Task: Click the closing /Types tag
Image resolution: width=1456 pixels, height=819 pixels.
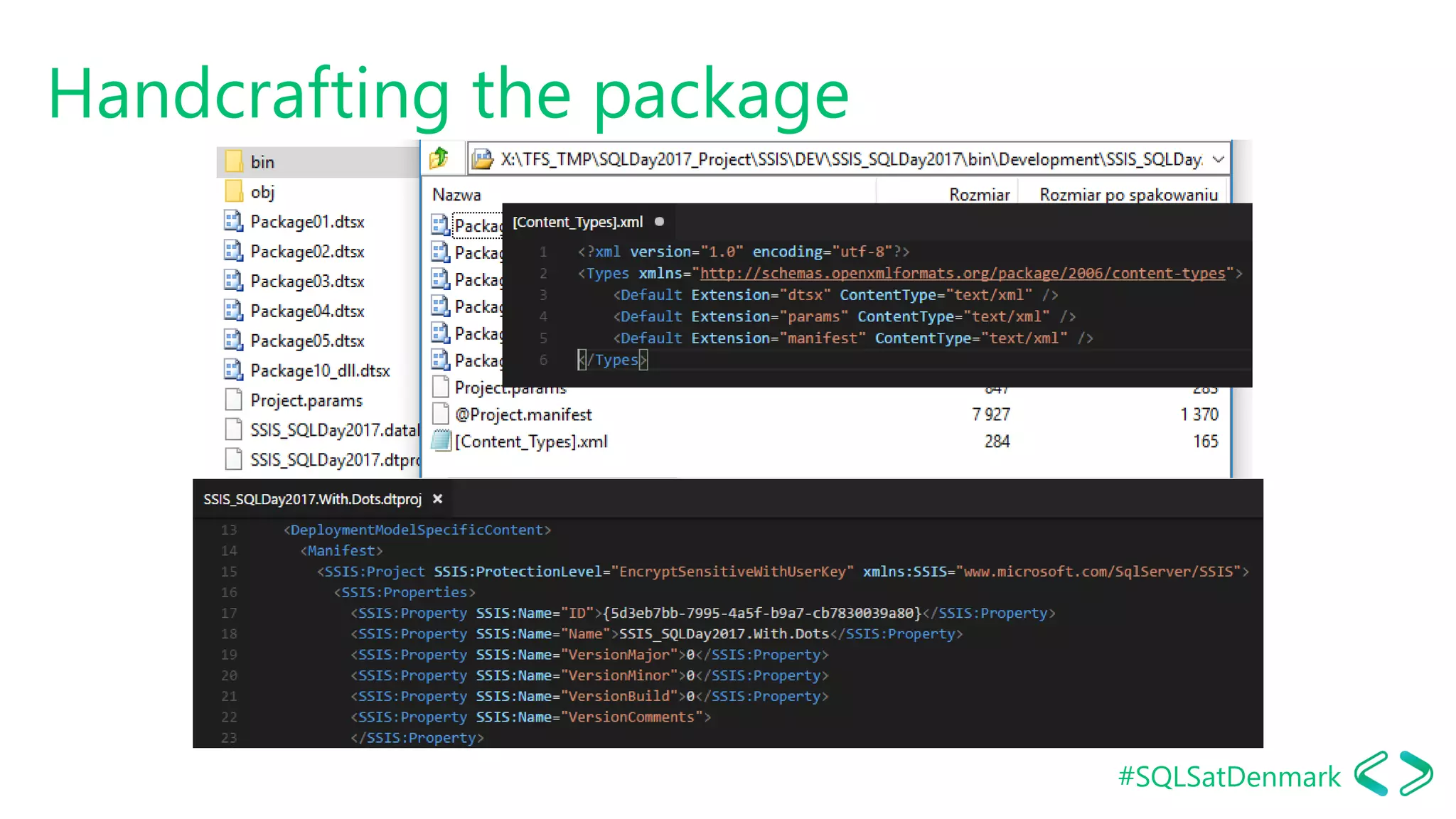Action: click(612, 360)
